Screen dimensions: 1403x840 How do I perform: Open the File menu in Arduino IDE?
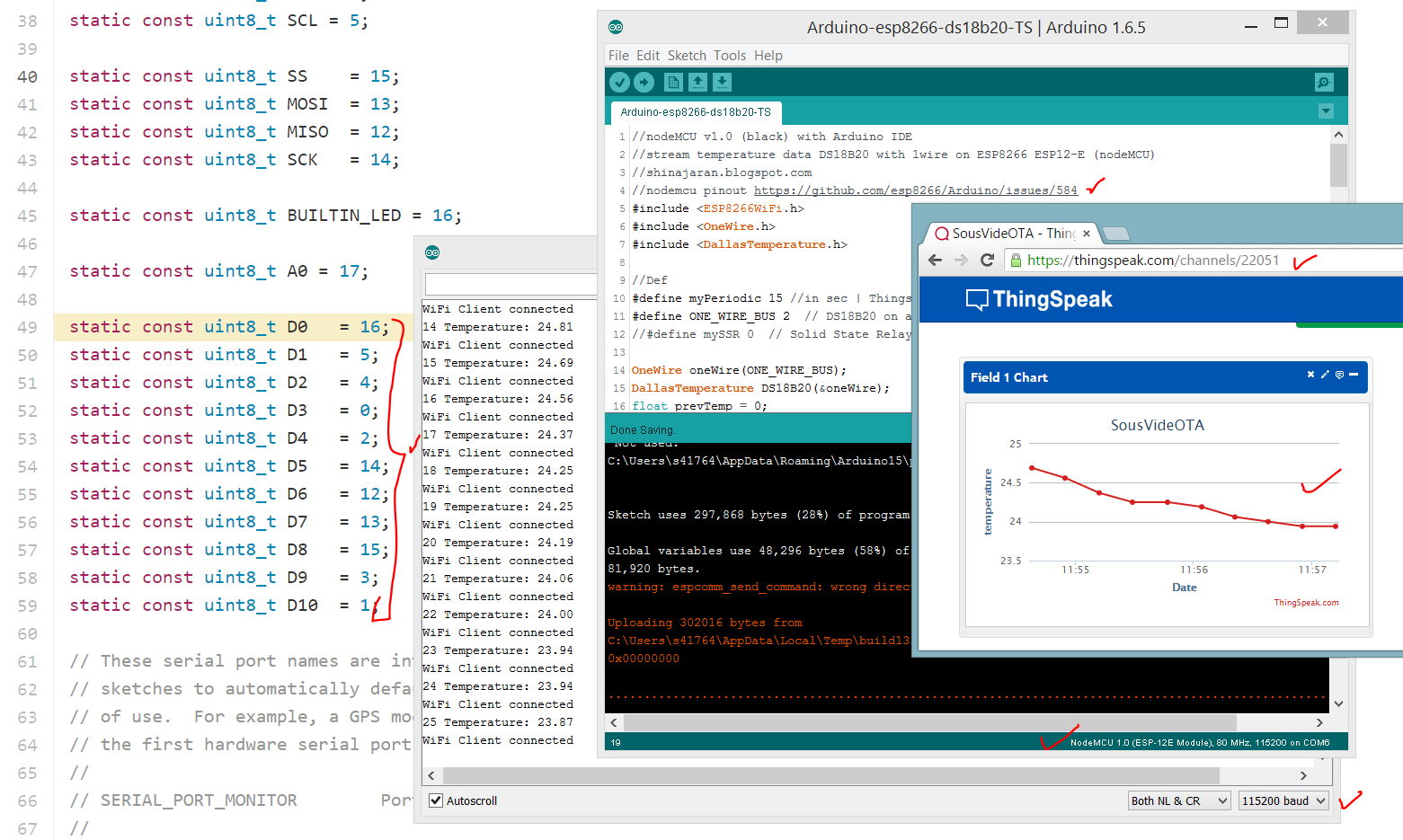pos(618,56)
